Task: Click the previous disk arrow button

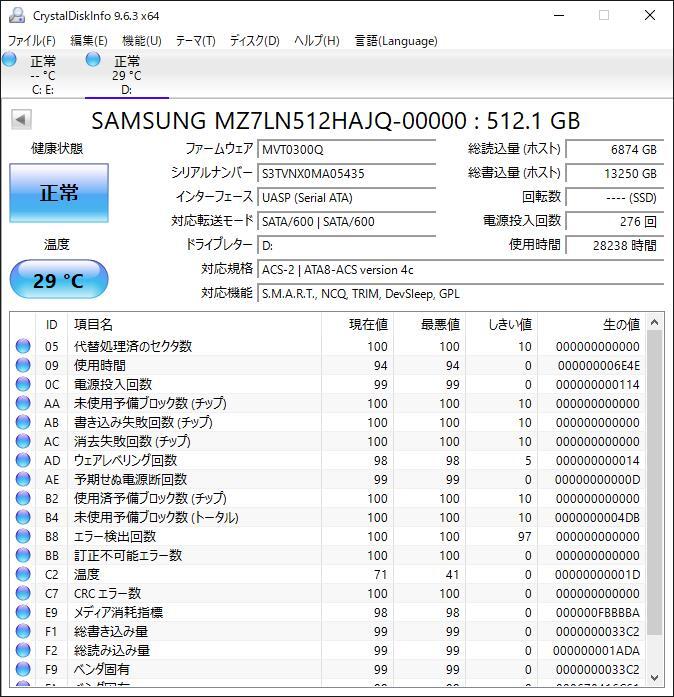Action: coord(21,120)
